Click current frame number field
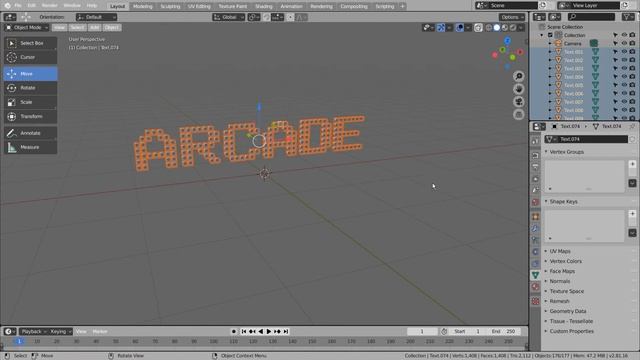The width and height of the screenshot is (640, 360). [x=422, y=331]
